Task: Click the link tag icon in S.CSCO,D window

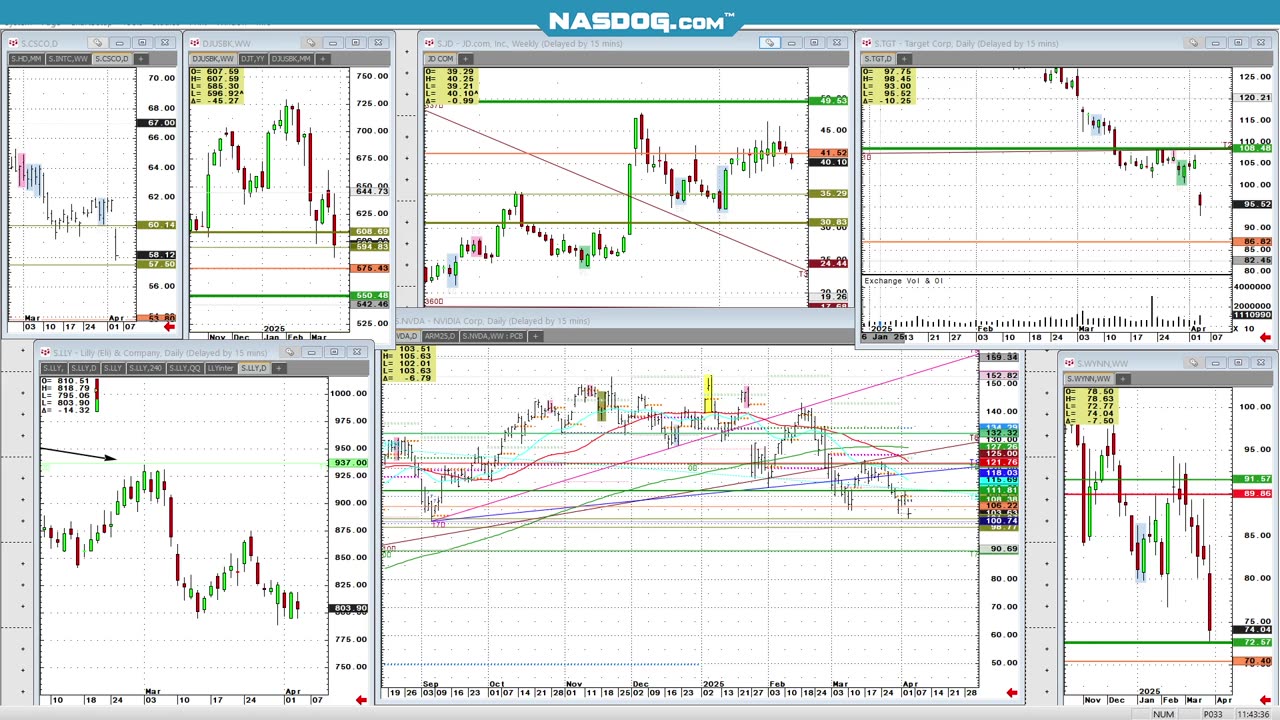Action: point(96,43)
